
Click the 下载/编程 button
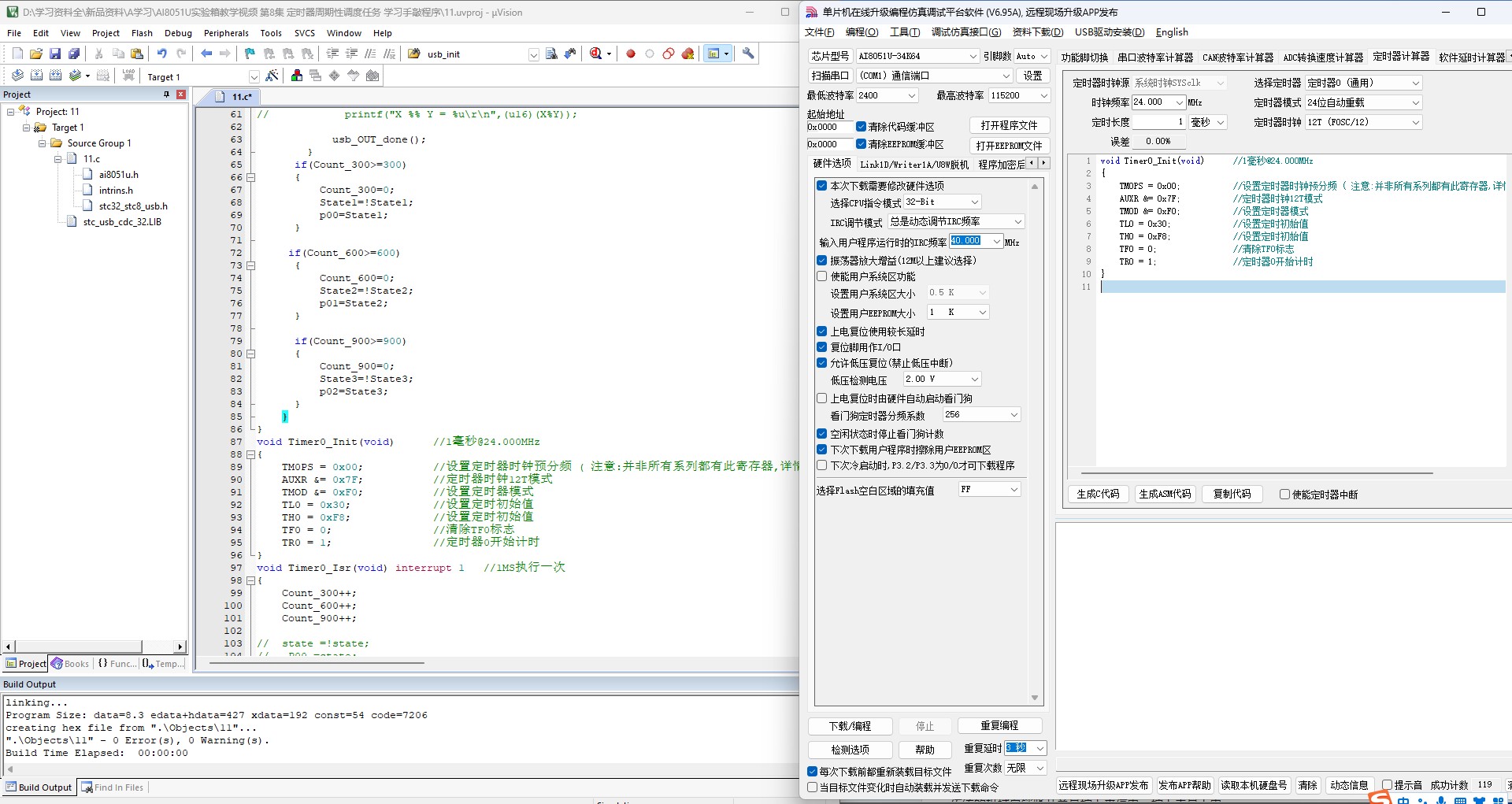(x=850, y=726)
